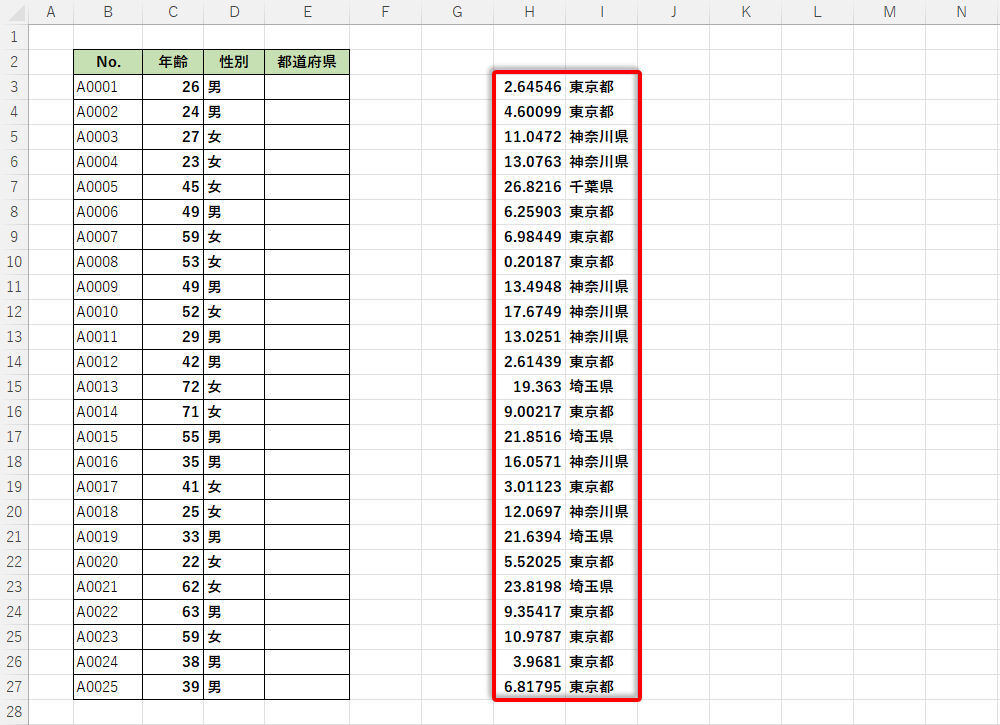Screen dimensions: 1000x725
Task: Select cell with value 2.64546
Action: 529,87
